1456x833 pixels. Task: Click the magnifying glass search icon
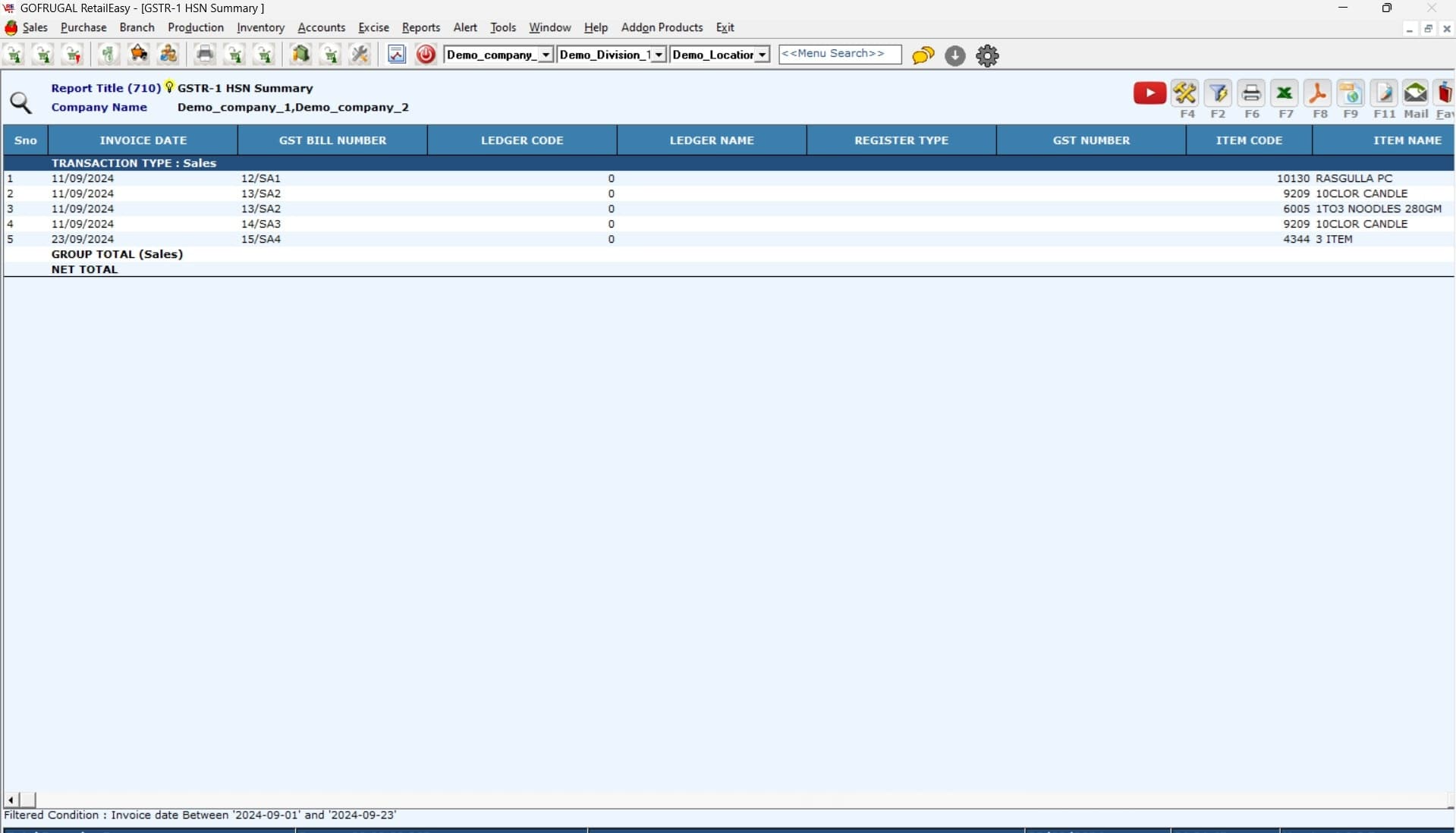[21, 102]
